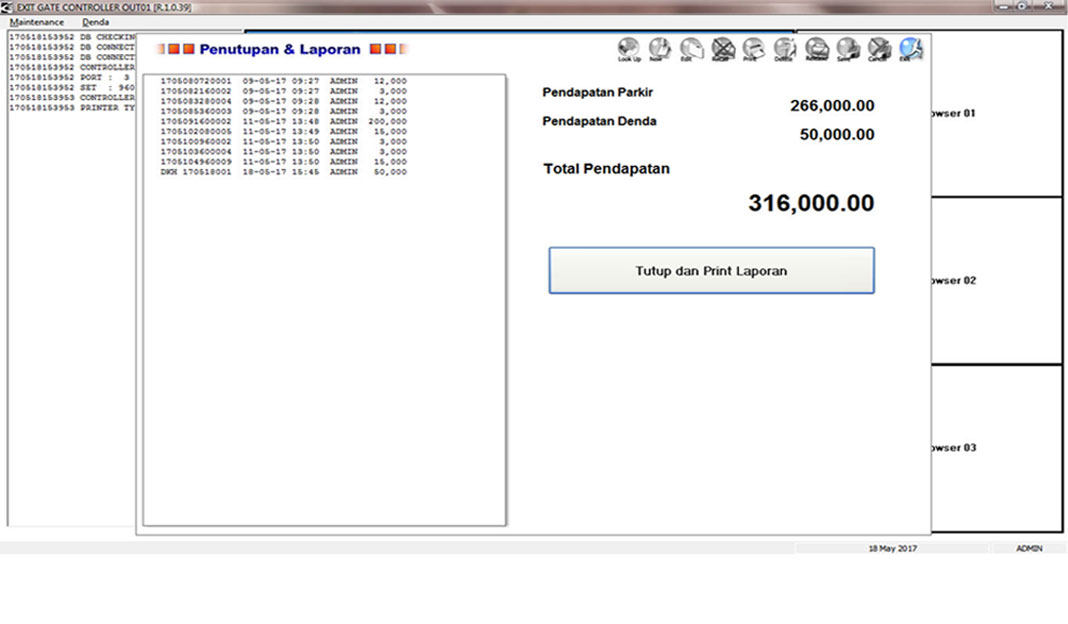Click the Delete toolbar icon

tap(785, 48)
